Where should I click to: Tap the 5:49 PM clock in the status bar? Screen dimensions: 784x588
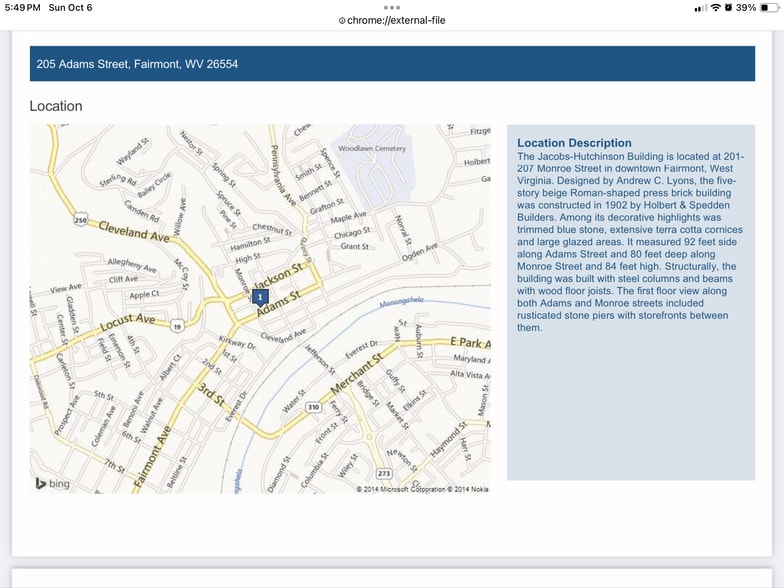coord(21,7)
